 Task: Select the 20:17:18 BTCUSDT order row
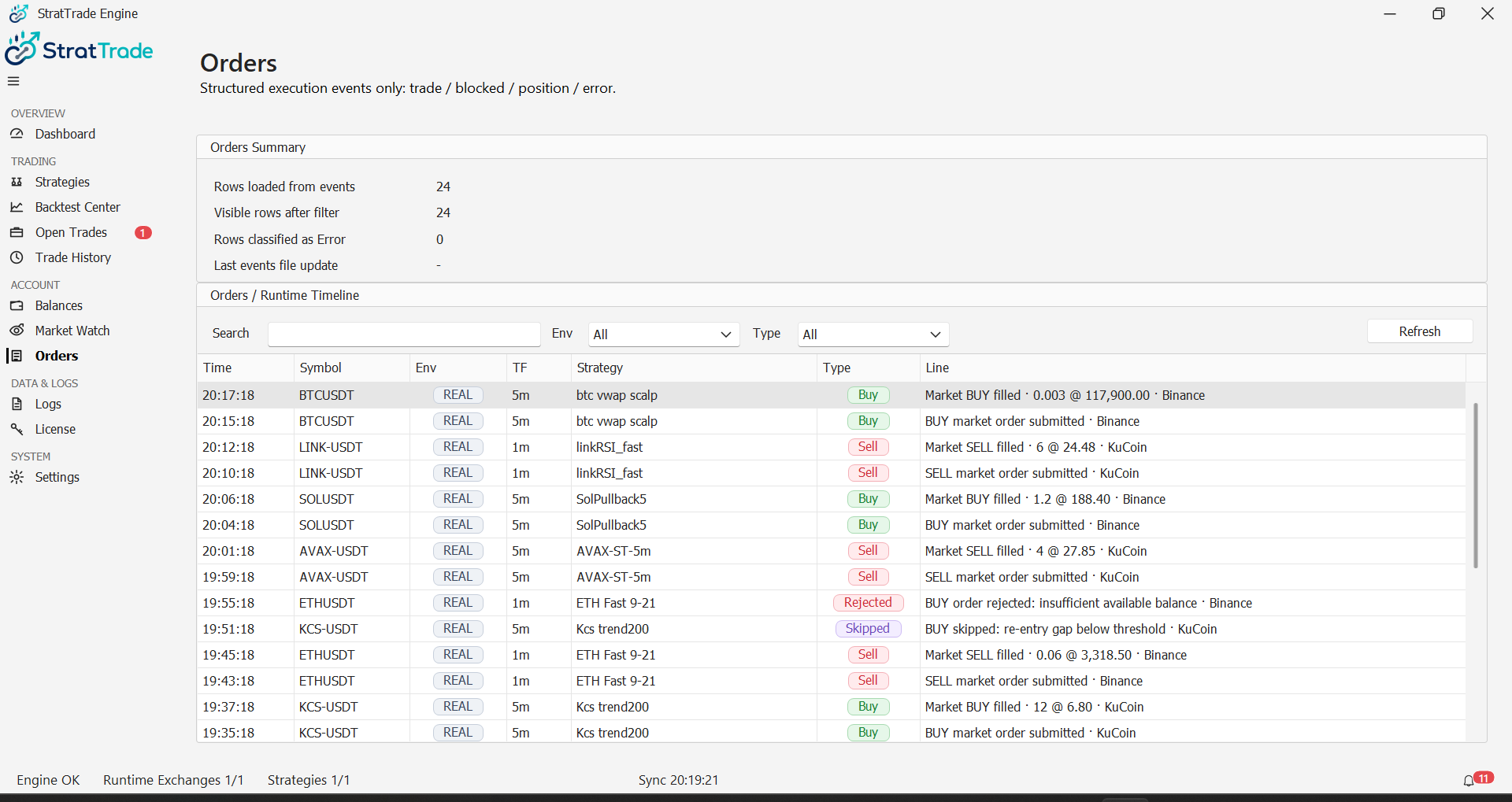831,395
